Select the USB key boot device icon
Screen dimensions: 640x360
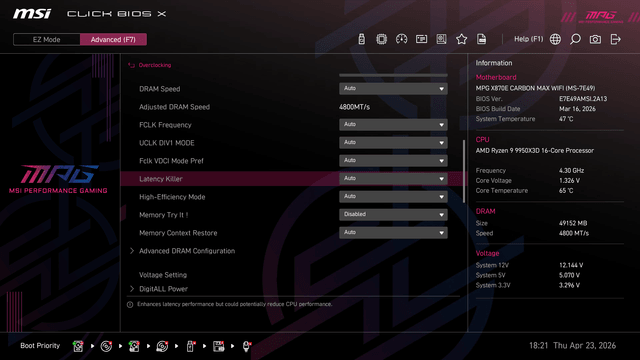point(190,346)
